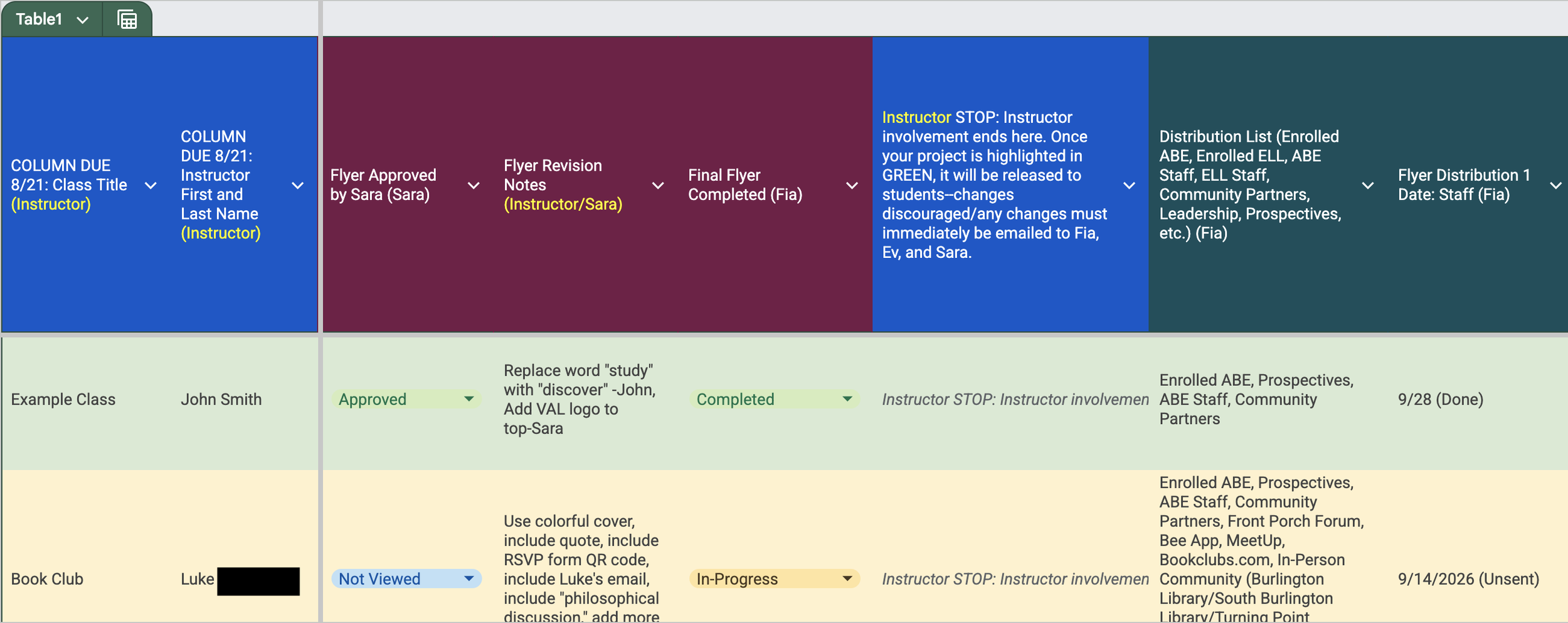
Task: Click the table view icon beside Table1
Action: [x=127, y=20]
